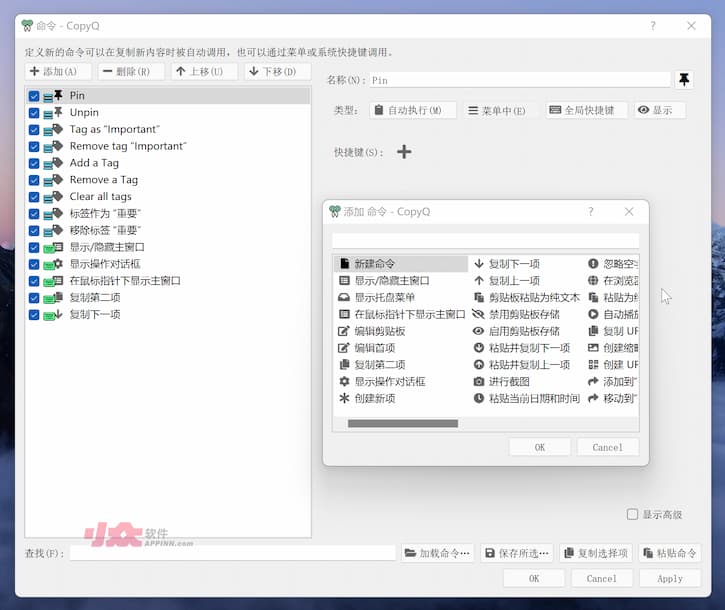Image resolution: width=725 pixels, height=610 pixels.
Task: Toggle checkbox for Tag as "Important"
Action: (x=34, y=130)
